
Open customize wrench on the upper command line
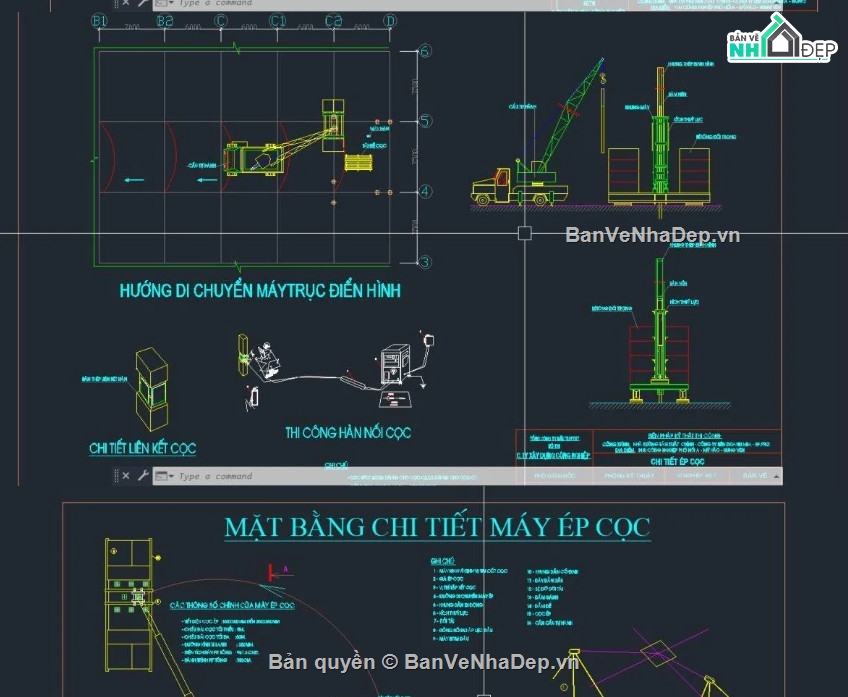(143, 3)
